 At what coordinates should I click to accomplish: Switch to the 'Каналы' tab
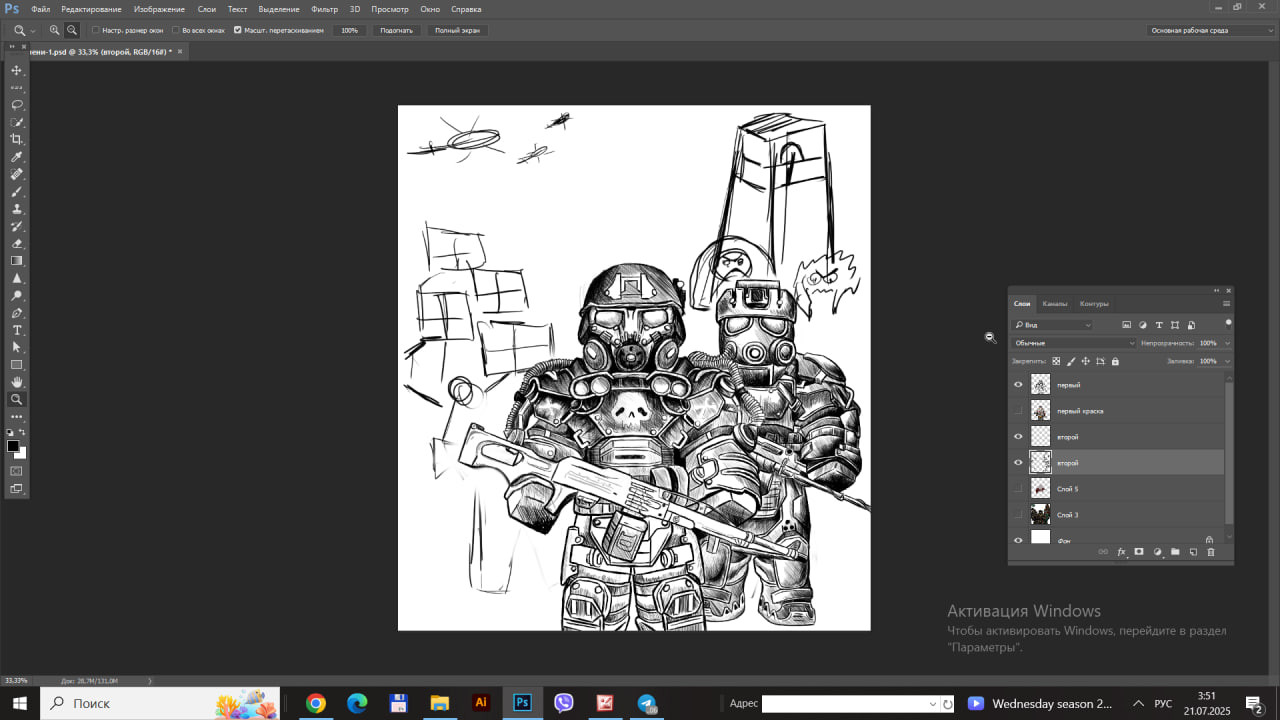pyautogui.click(x=1055, y=304)
